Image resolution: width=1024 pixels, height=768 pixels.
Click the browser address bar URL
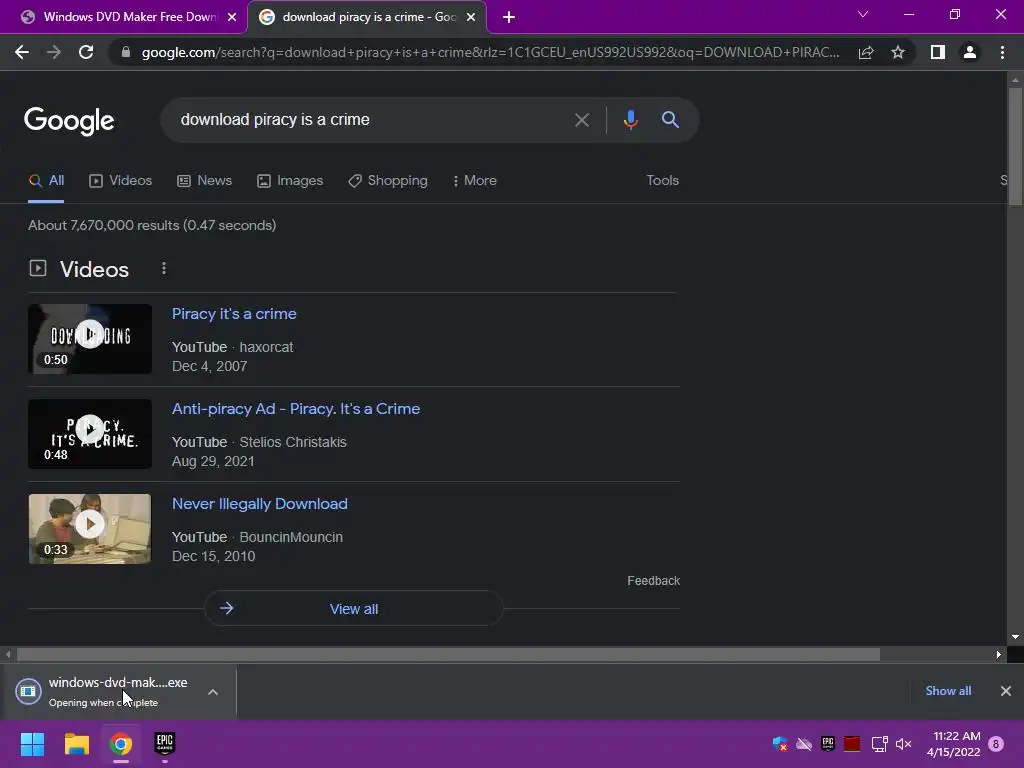tap(490, 52)
